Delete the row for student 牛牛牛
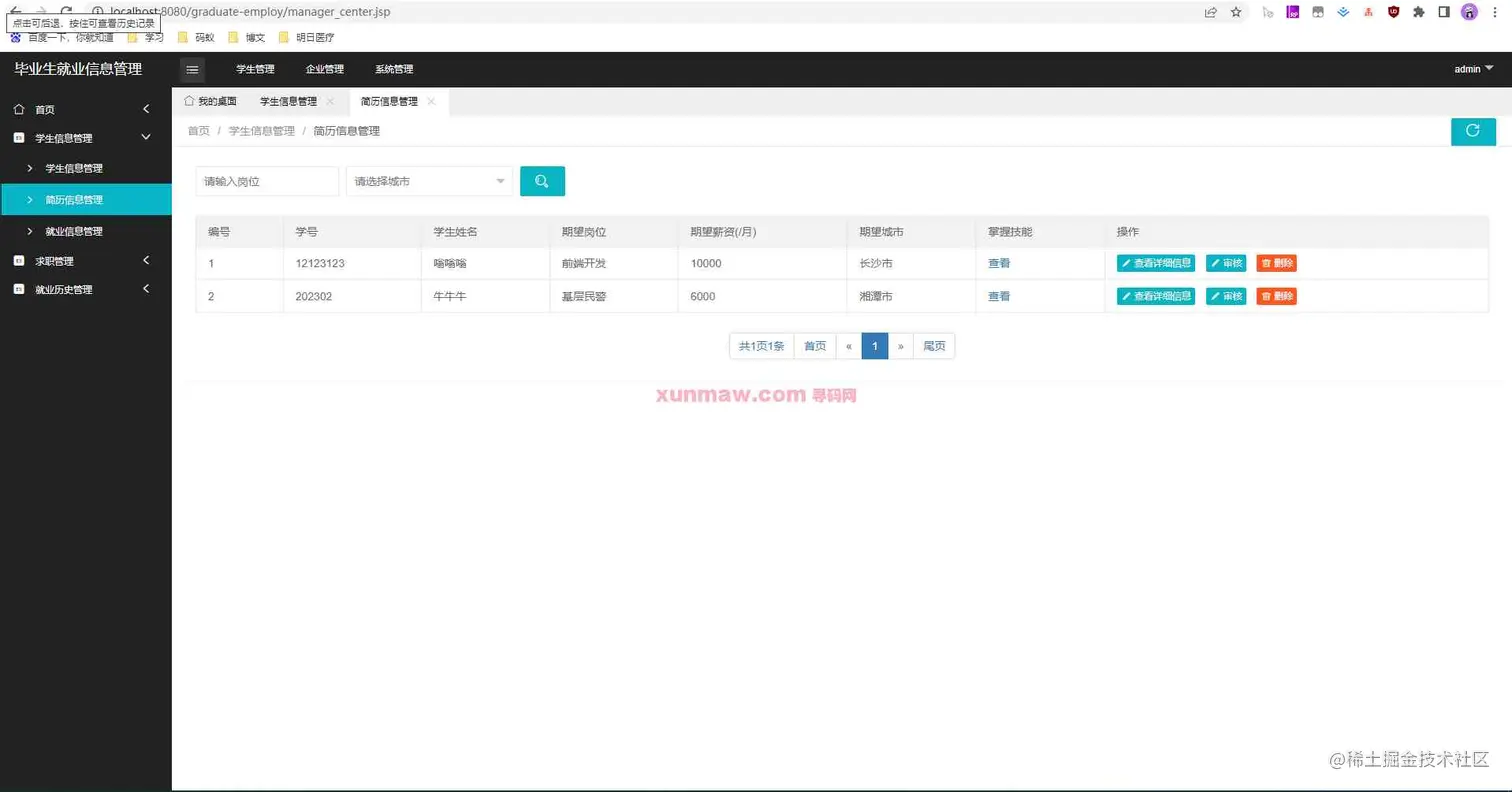This screenshot has width=1512, height=792. 1277,296
